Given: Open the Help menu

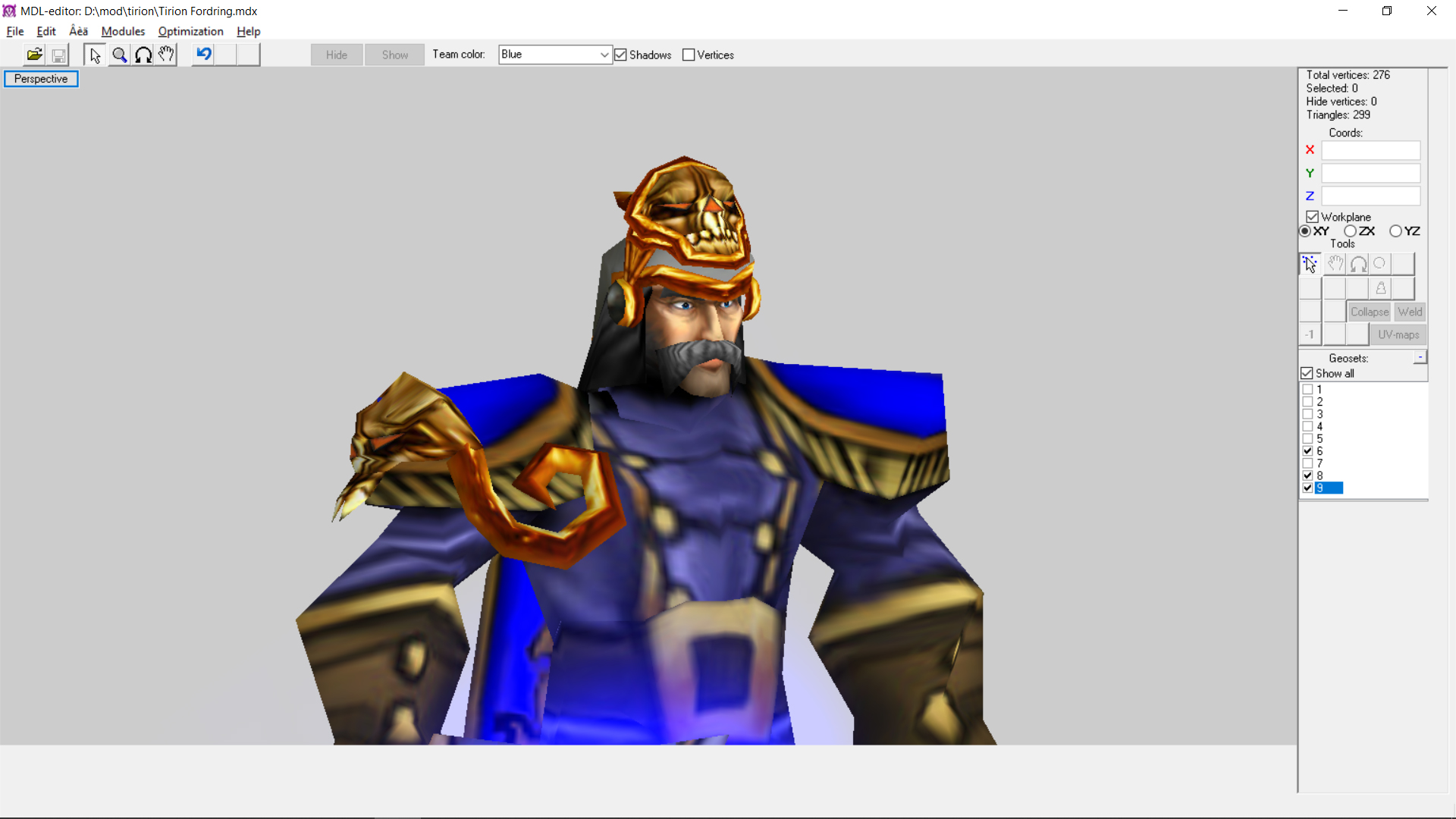Looking at the screenshot, I should point(248,31).
